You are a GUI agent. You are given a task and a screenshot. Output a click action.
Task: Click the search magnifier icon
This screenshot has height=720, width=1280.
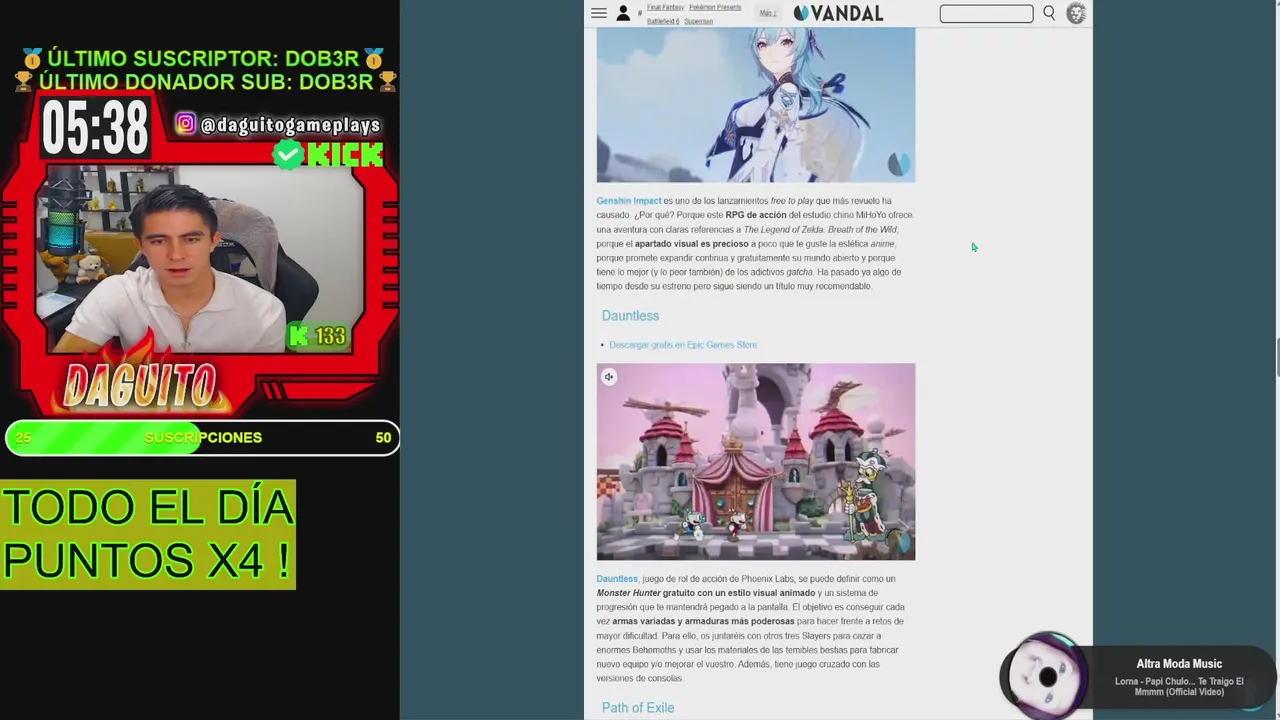click(1049, 13)
